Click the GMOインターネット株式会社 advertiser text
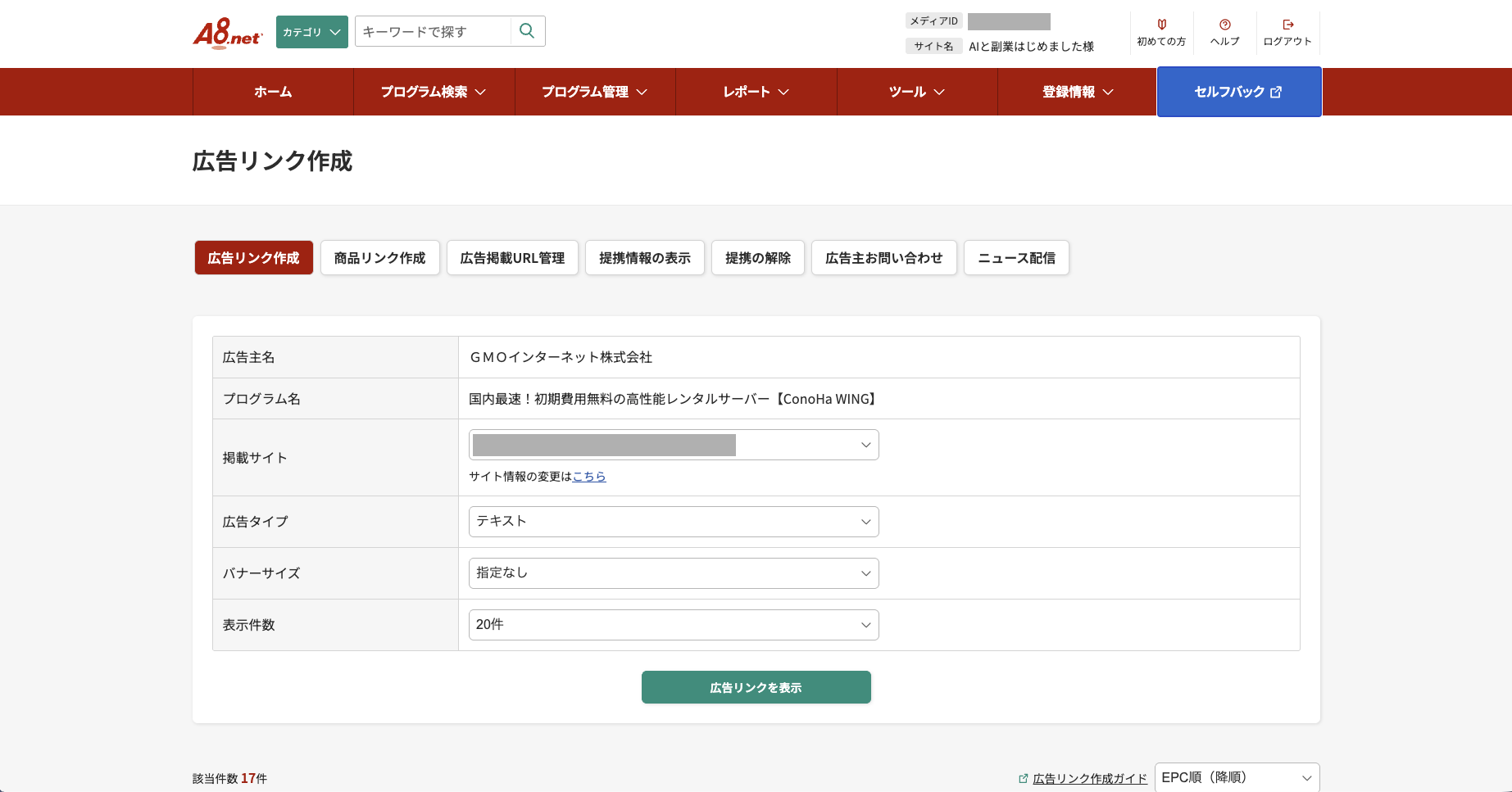The height and width of the screenshot is (792, 1512). 561,357
